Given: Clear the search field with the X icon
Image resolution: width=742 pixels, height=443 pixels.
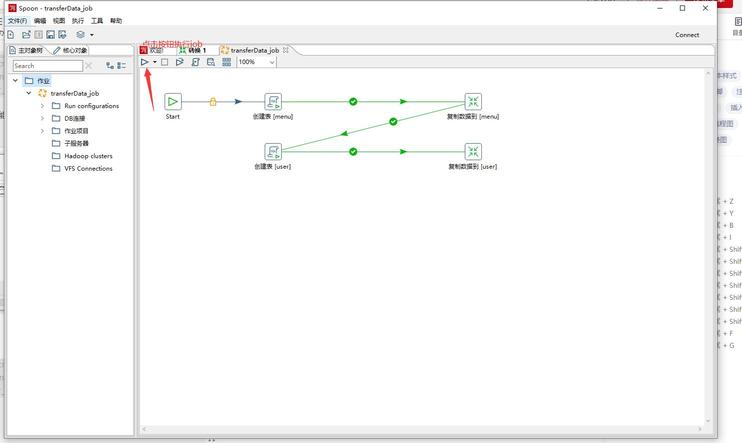Looking at the screenshot, I should 88,66.
